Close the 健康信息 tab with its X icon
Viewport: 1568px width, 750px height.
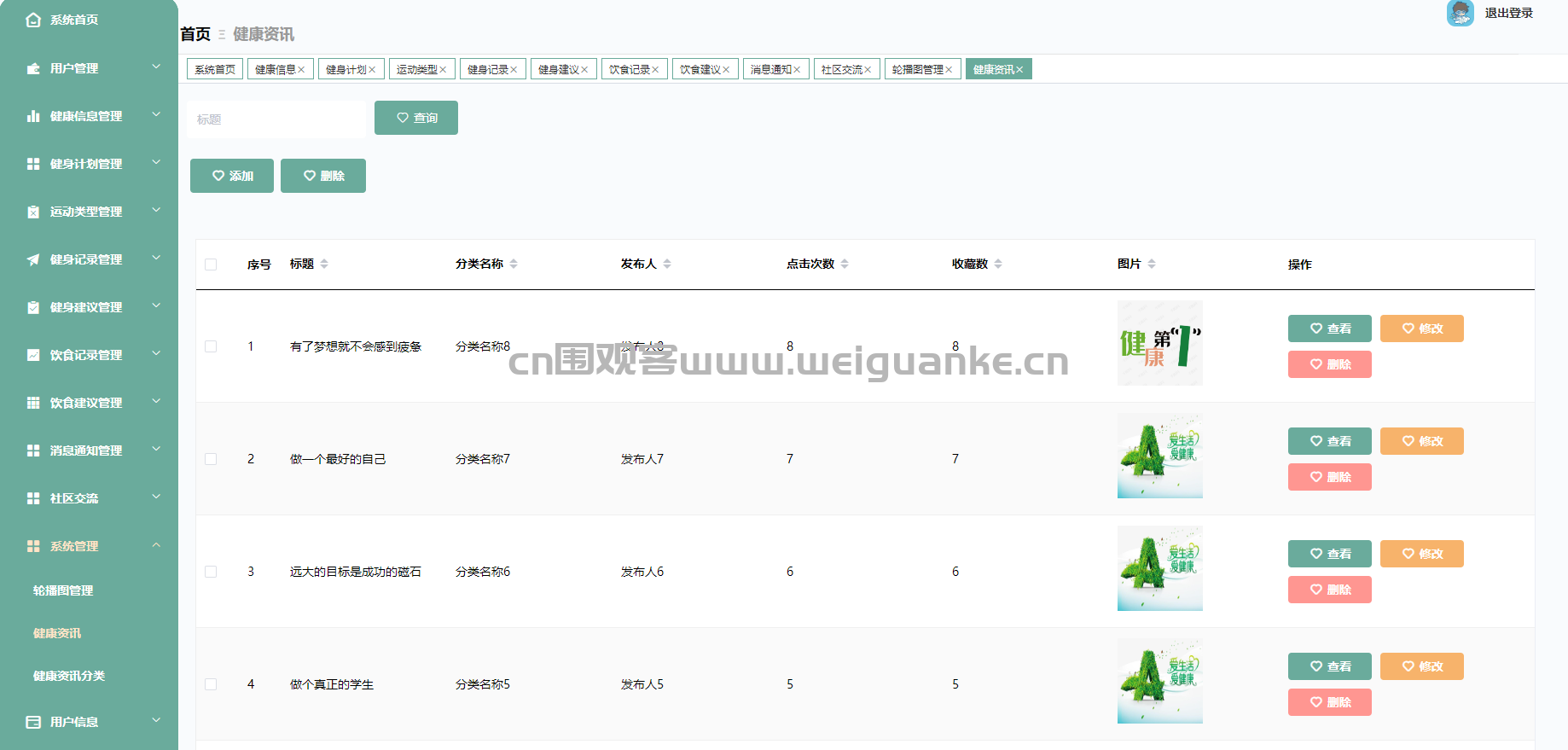[301, 70]
